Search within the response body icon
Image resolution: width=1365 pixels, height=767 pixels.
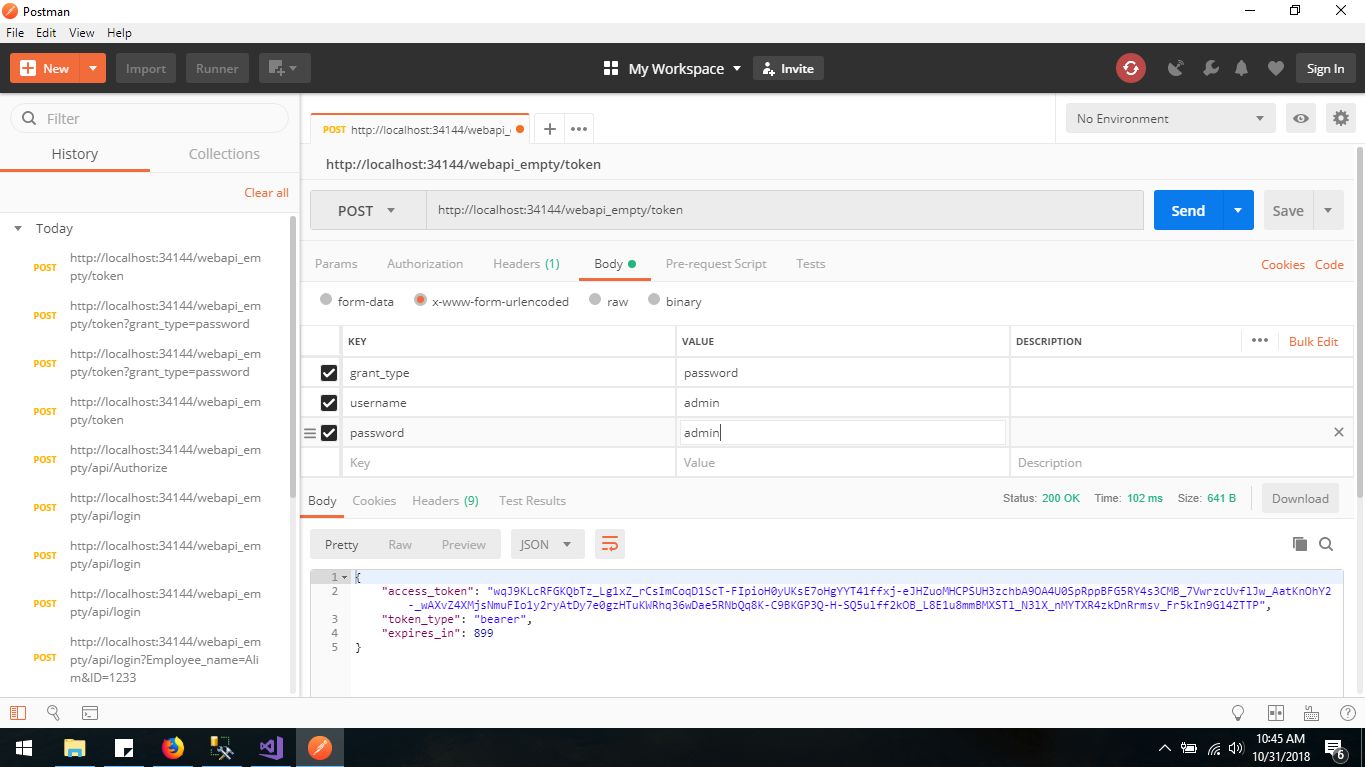click(1326, 544)
